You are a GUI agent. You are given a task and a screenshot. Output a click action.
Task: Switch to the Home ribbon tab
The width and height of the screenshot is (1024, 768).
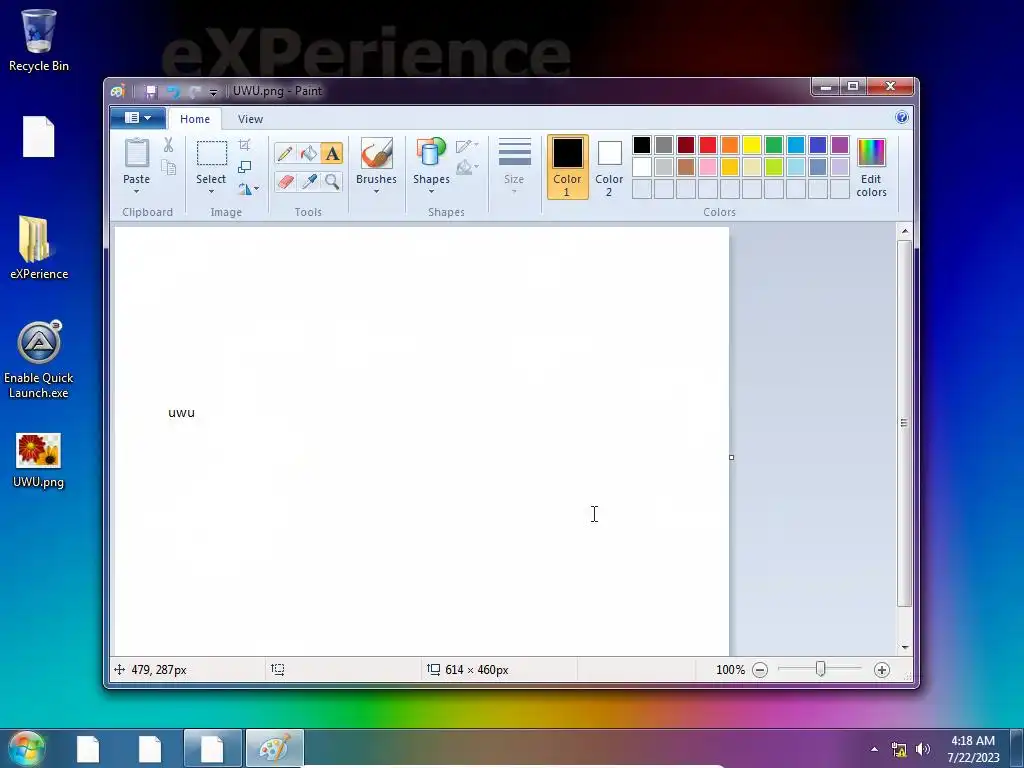[x=195, y=119]
